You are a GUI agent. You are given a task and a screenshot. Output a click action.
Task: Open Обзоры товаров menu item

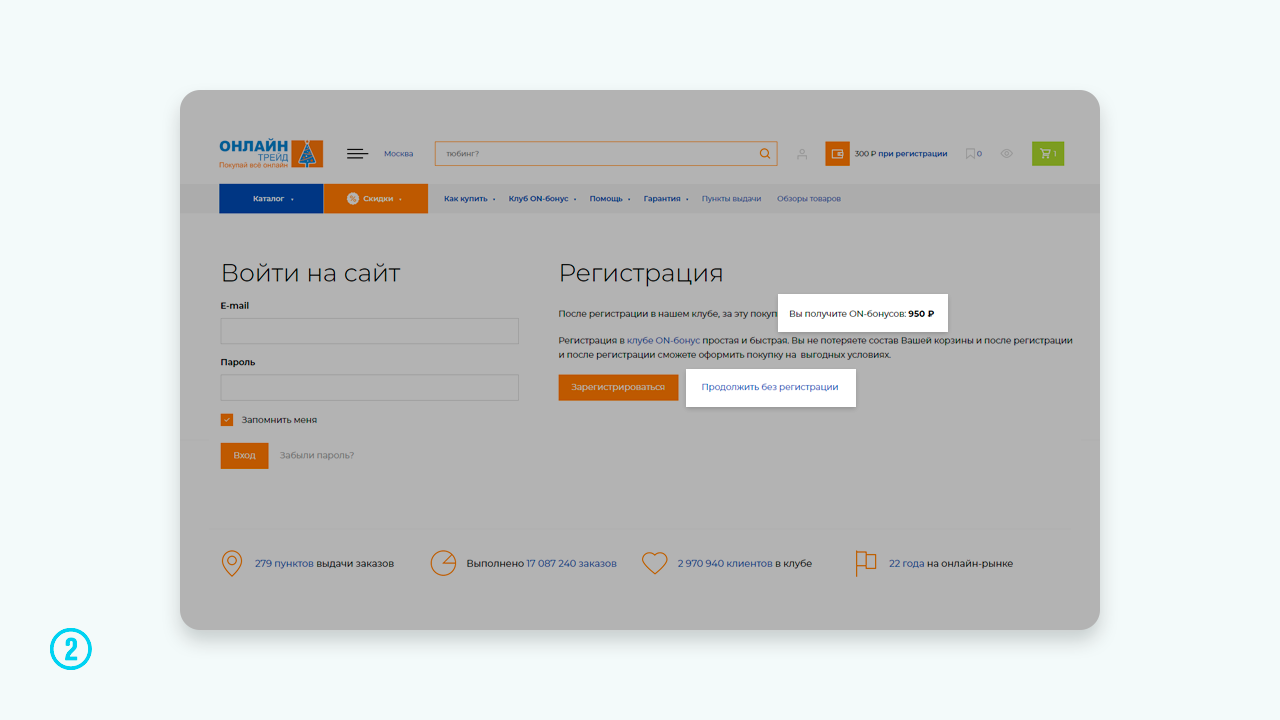click(x=809, y=198)
